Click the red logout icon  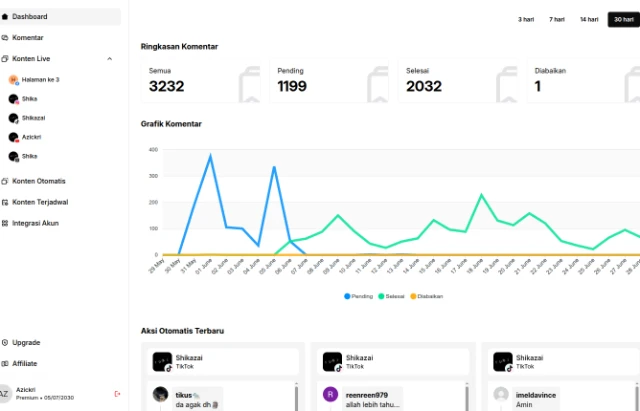[118, 393]
